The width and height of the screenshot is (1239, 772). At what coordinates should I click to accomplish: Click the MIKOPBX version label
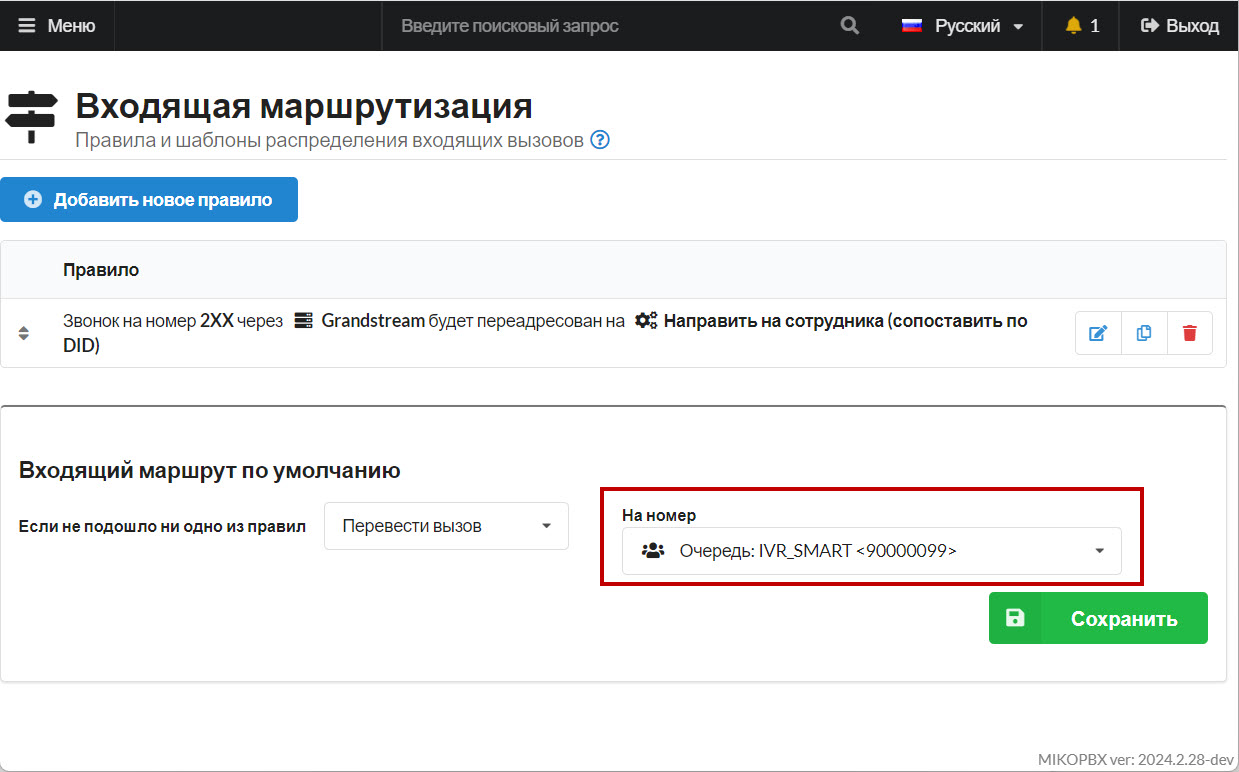tap(1137, 758)
